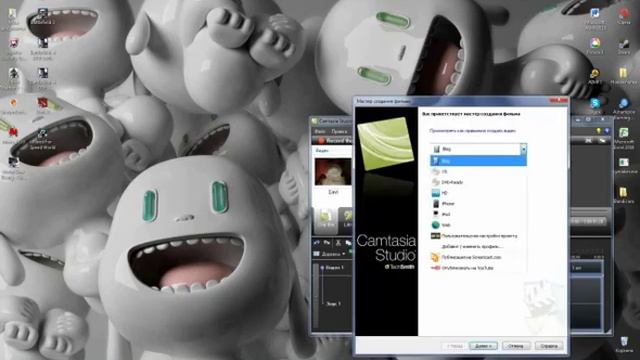Choose the iPod preset
640x360 pixels.
click(x=478, y=214)
